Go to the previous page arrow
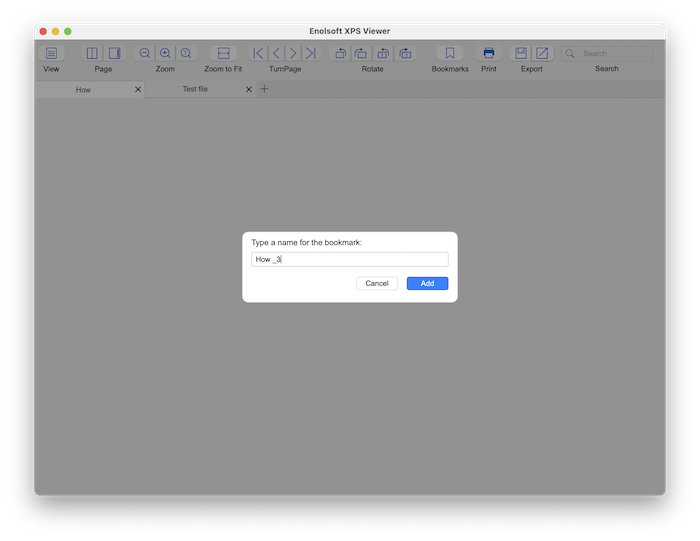This screenshot has height=541, width=700. (276, 53)
